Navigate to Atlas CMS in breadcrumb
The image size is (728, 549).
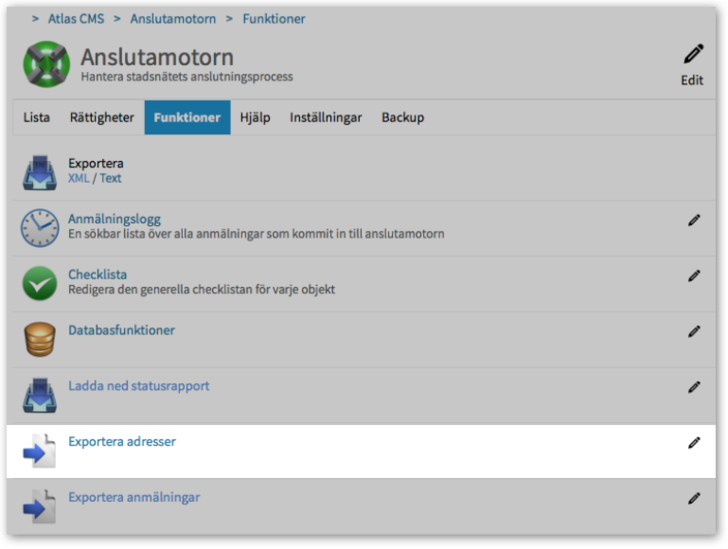pos(76,19)
